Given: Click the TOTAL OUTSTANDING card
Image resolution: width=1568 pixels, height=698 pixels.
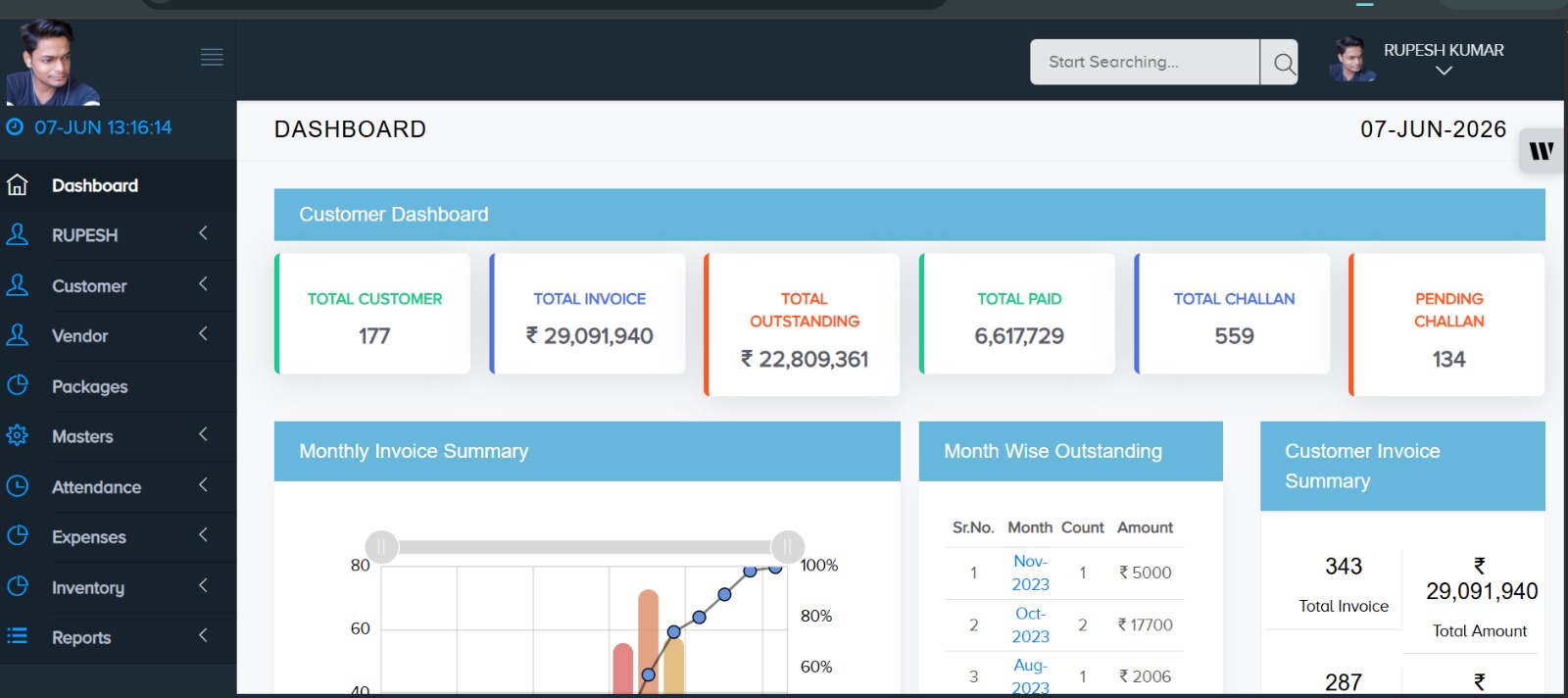Looking at the screenshot, I should point(803,324).
